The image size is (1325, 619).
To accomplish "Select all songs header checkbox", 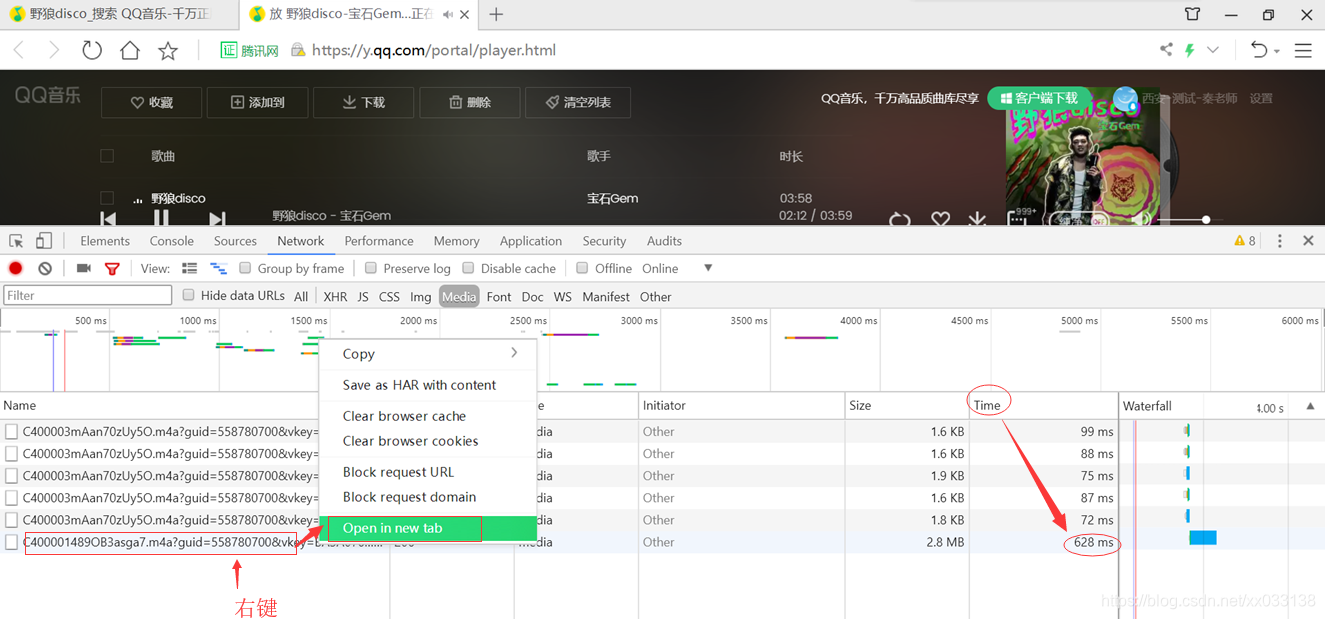I will pyautogui.click(x=107, y=156).
